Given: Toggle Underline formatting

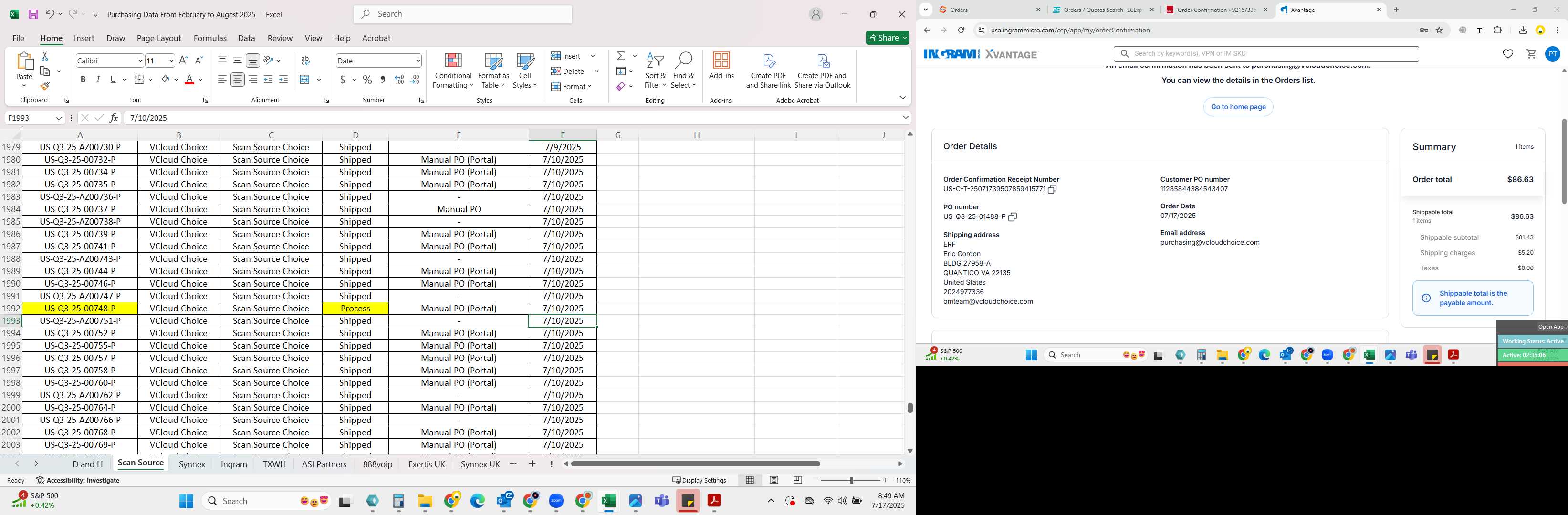Looking at the screenshot, I should click(113, 80).
